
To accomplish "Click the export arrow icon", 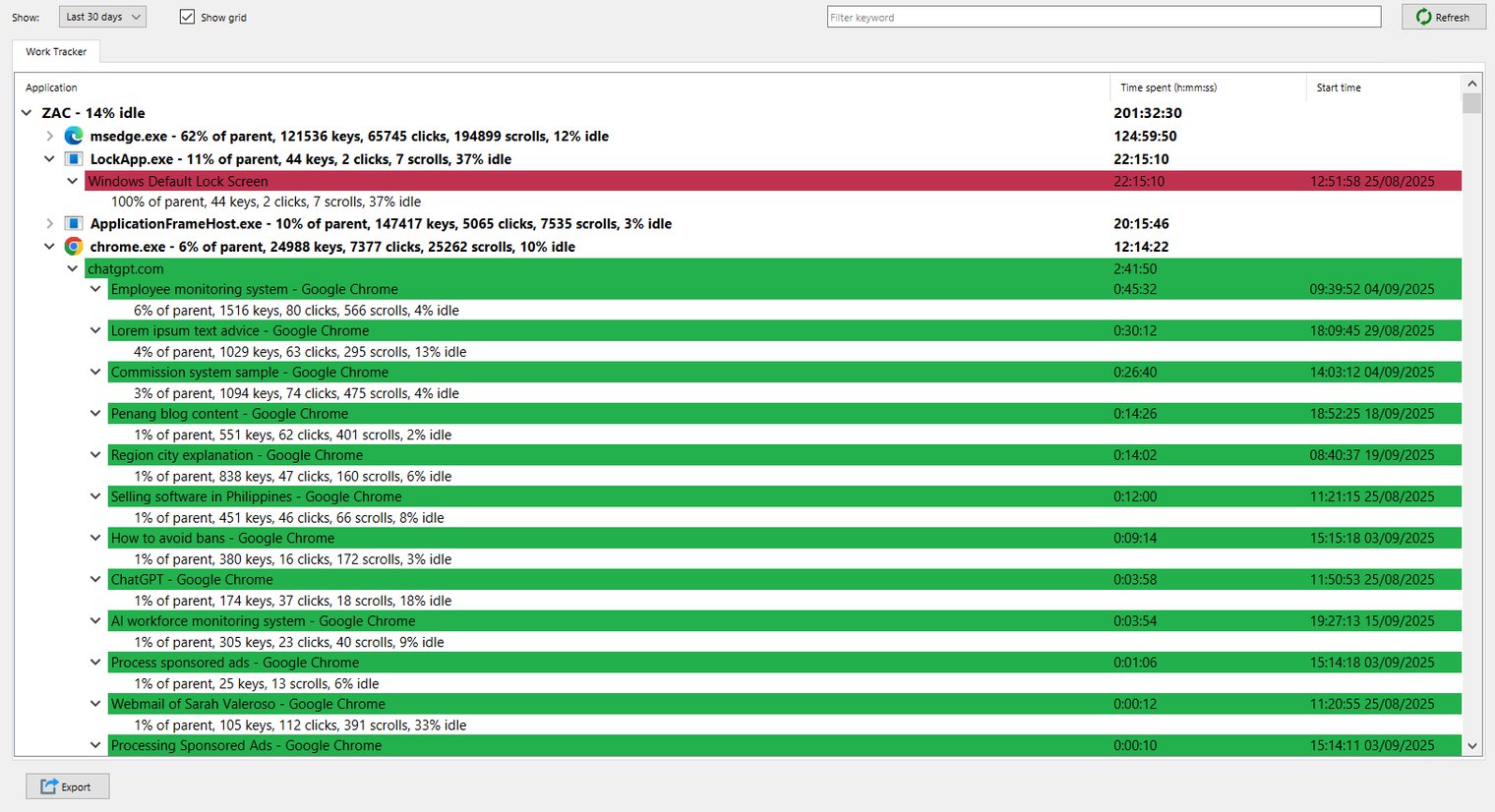I will [49, 786].
